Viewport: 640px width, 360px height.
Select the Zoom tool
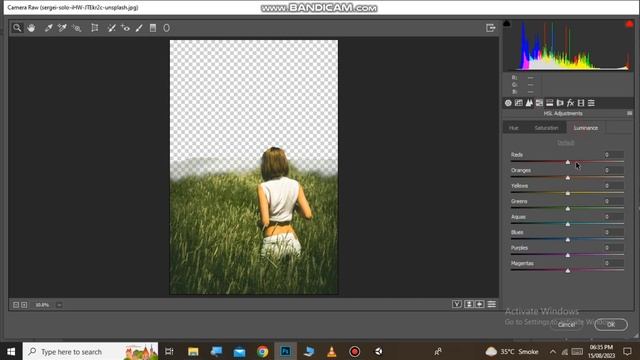pos(17,28)
